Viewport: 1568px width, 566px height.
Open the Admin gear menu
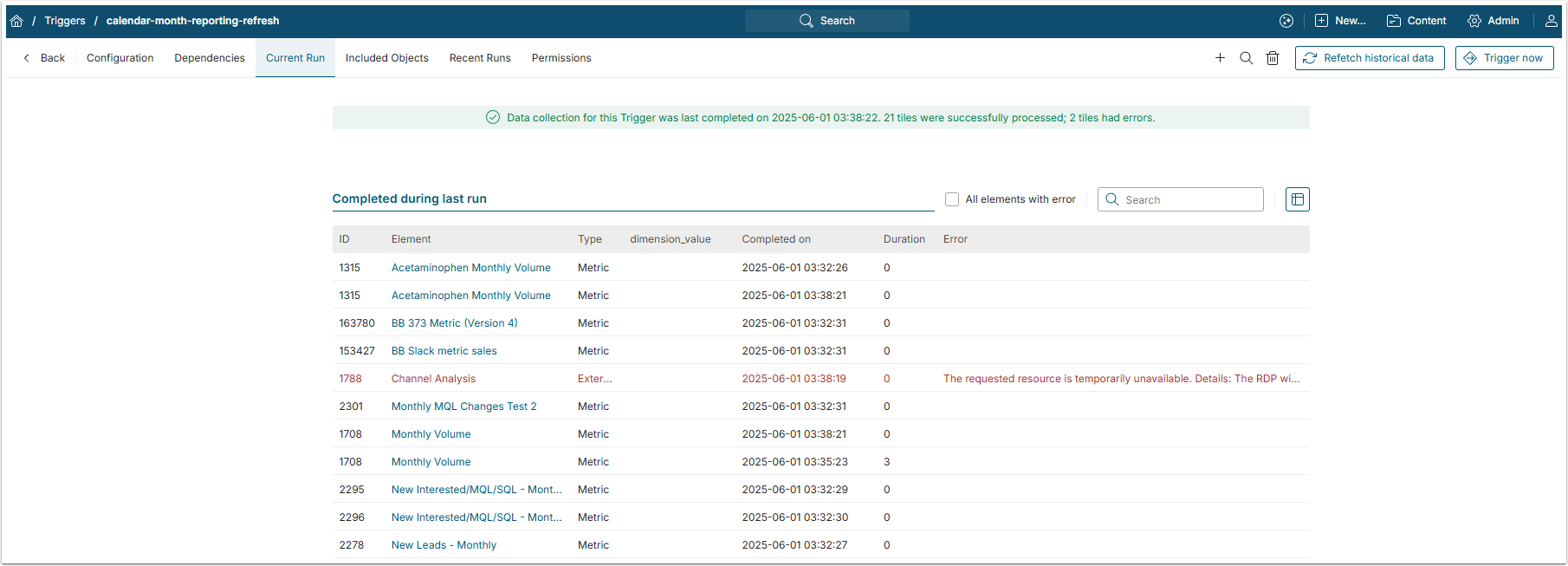tap(1493, 21)
